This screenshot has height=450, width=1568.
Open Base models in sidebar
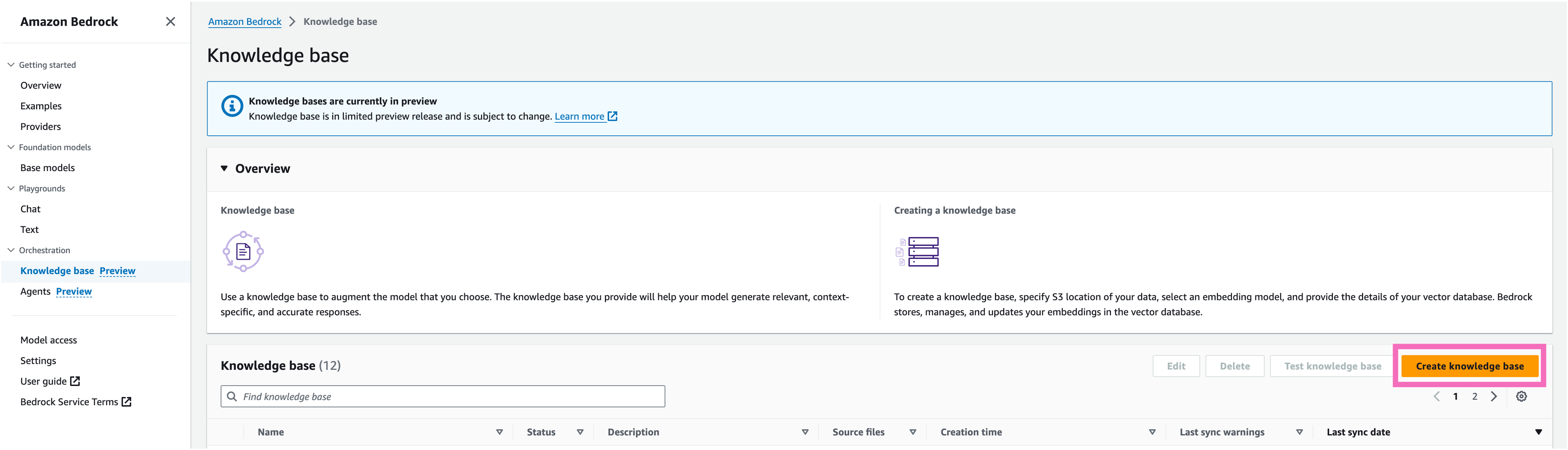pos(48,168)
